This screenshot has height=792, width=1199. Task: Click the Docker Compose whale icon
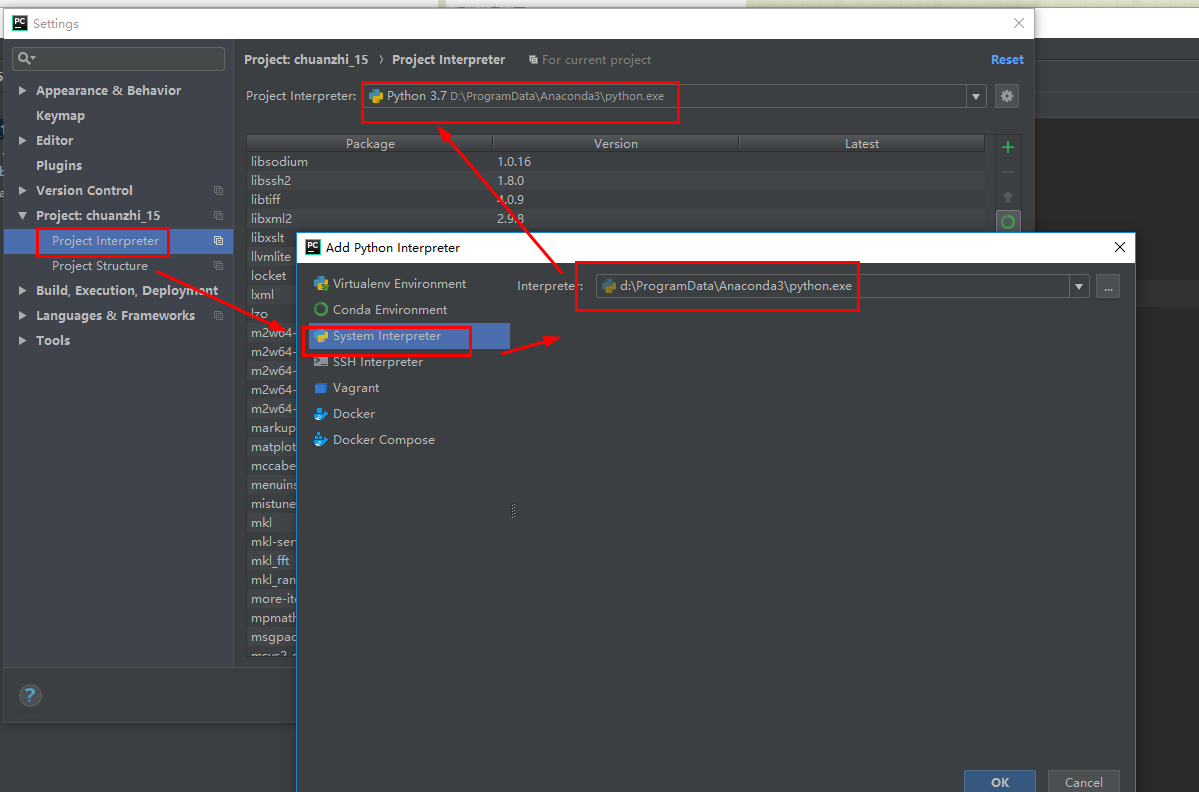pyautogui.click(x=321, y=440)
